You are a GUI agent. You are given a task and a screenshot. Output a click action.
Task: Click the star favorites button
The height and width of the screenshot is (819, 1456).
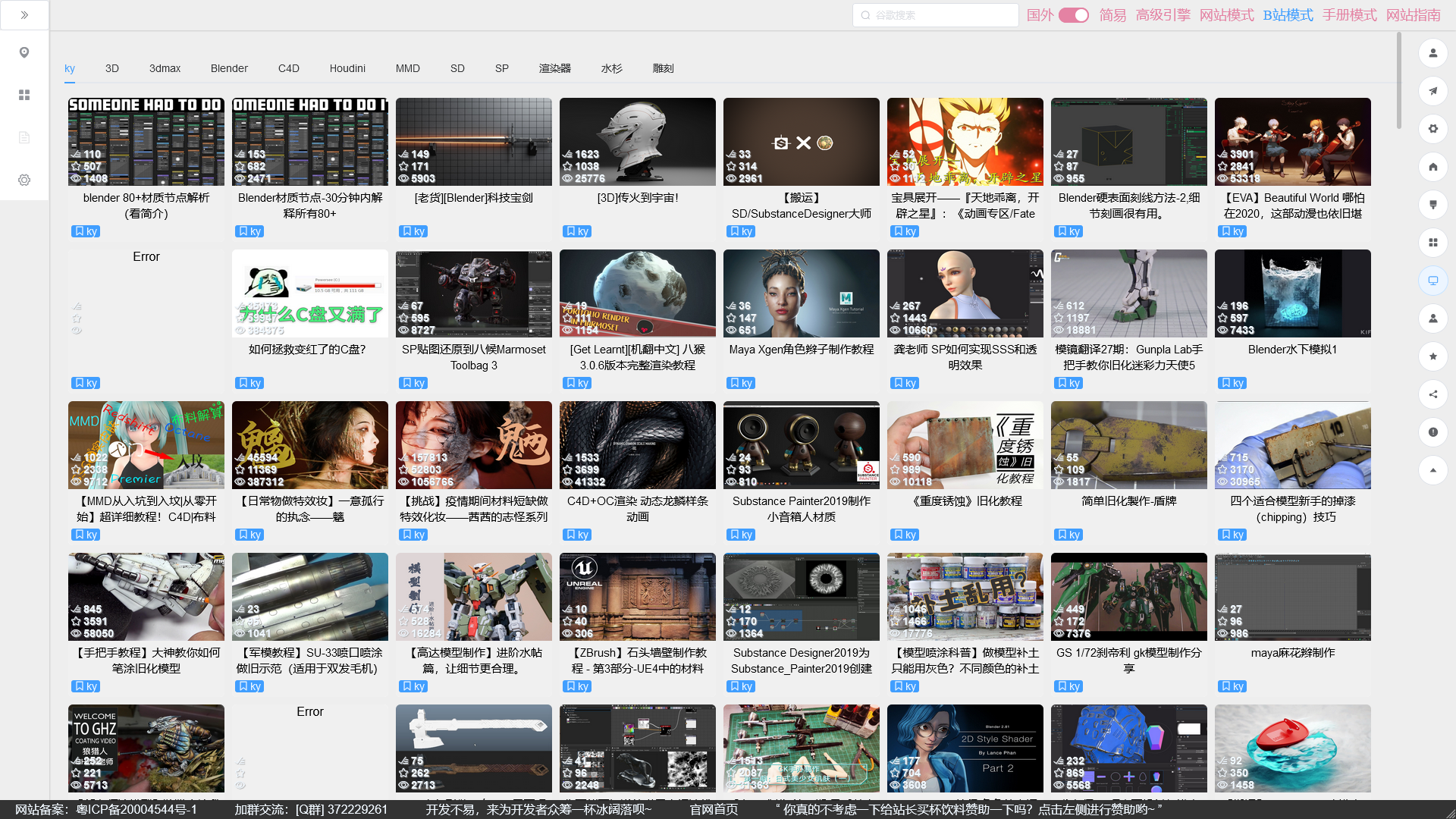click(1432, 356)
